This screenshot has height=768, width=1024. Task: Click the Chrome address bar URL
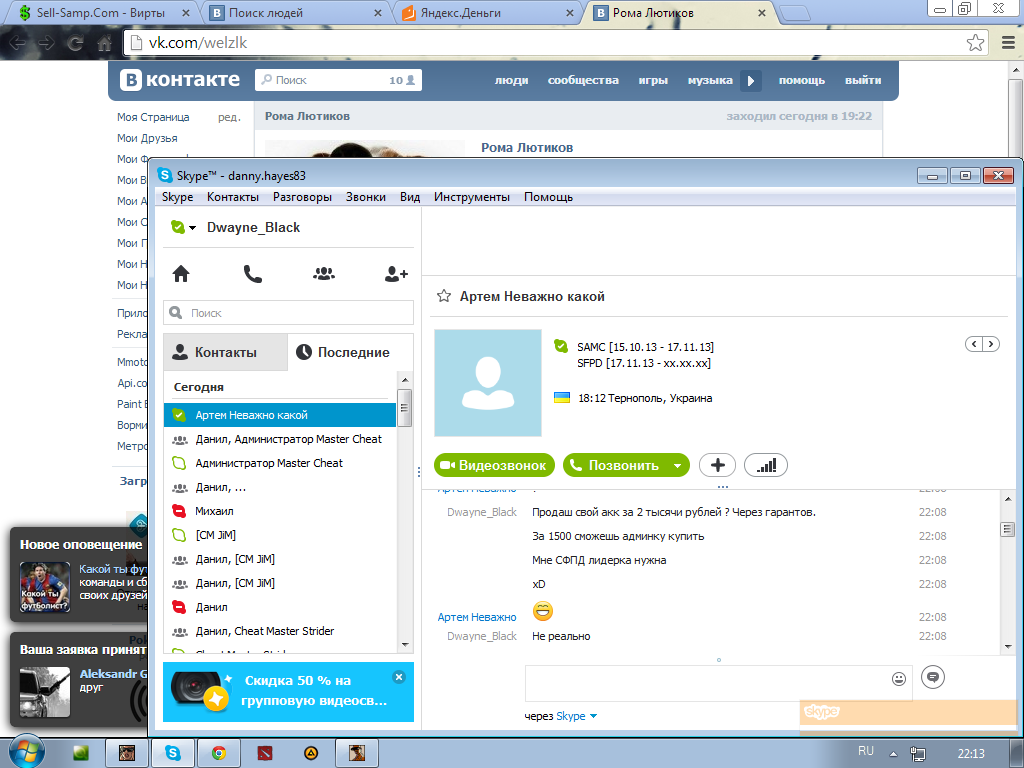click(198, 43)
